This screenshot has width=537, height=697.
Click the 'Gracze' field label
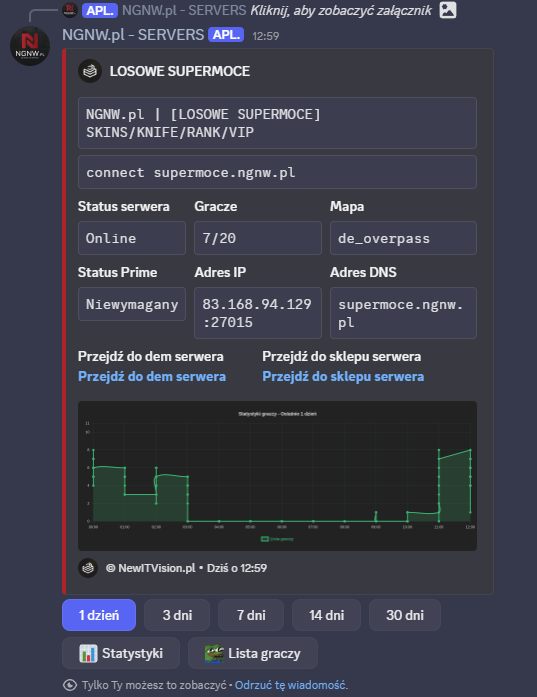click(216, 206)
